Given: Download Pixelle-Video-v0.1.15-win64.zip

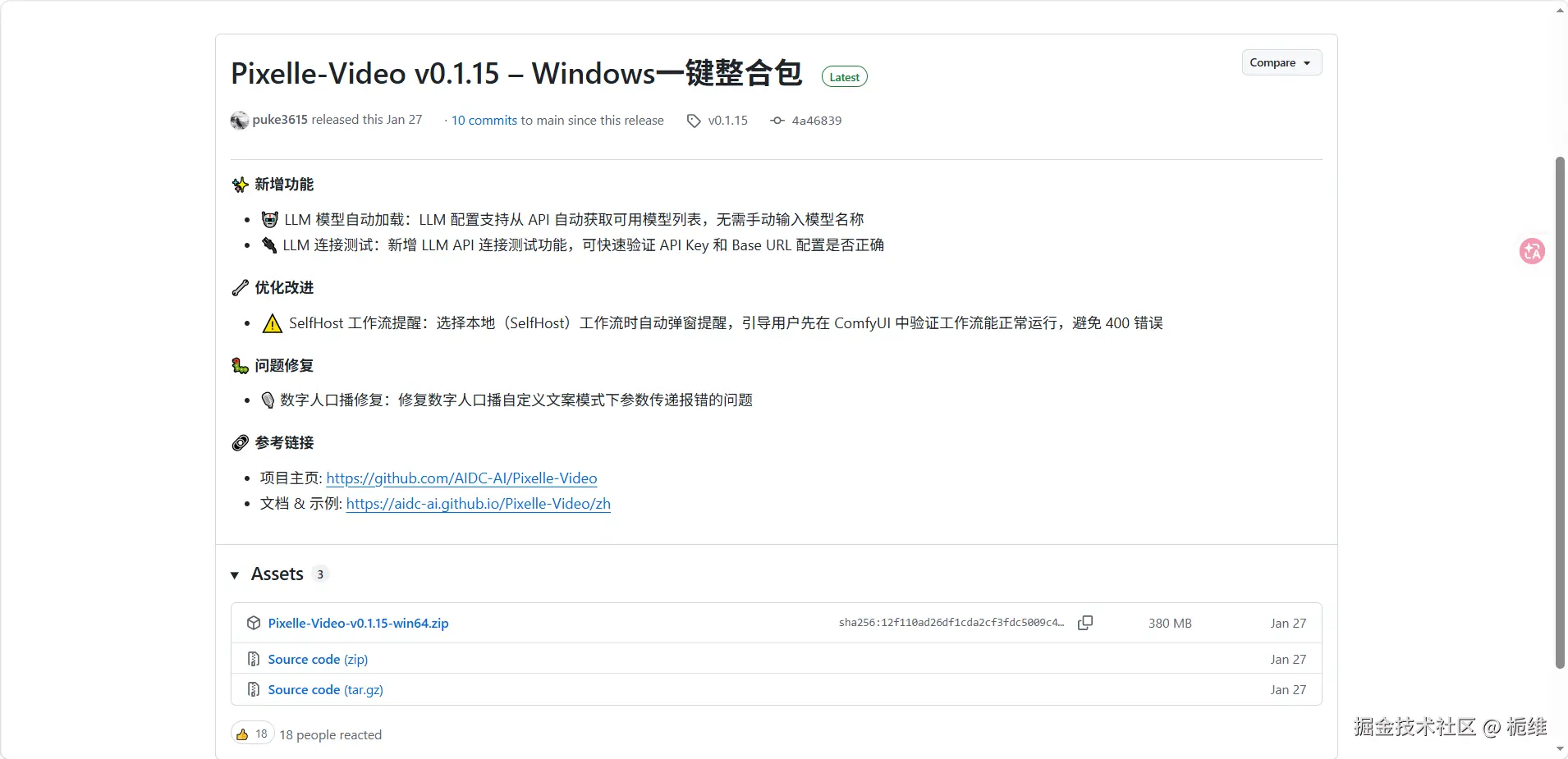Looking at the screenshot, I should [358, 624].
